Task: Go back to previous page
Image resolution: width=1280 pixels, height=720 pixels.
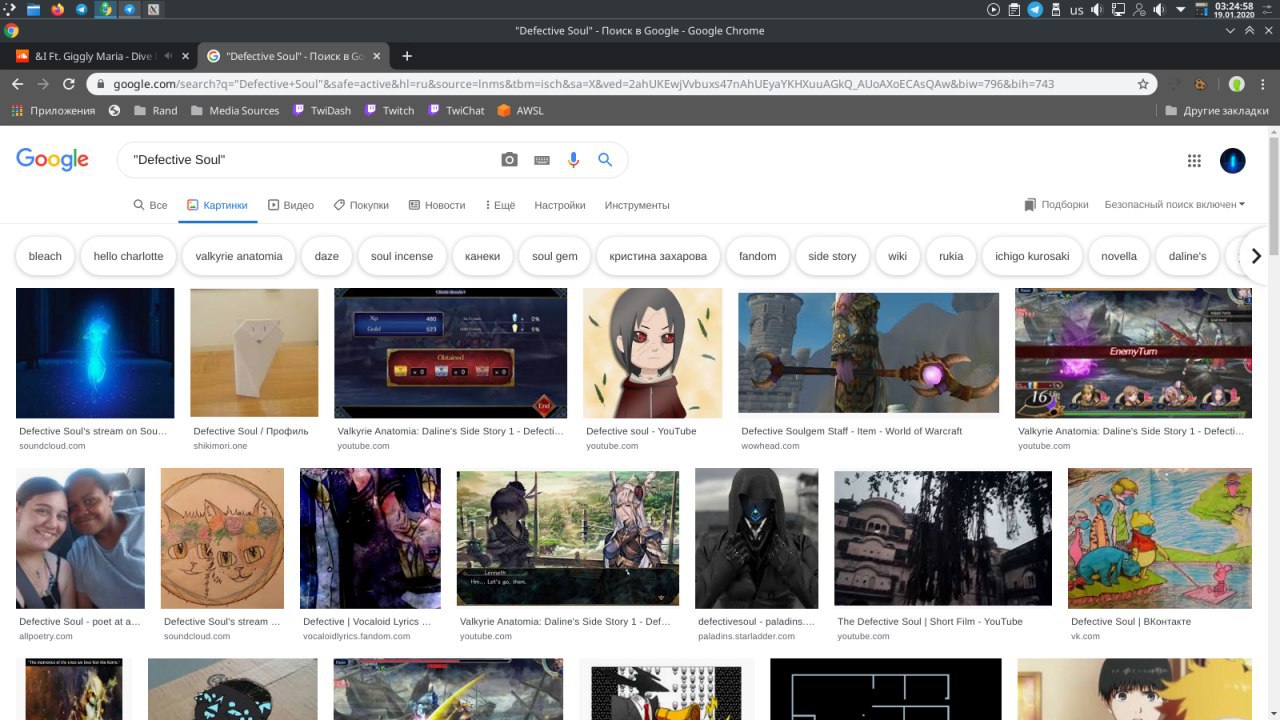Action: pos(19,84)
